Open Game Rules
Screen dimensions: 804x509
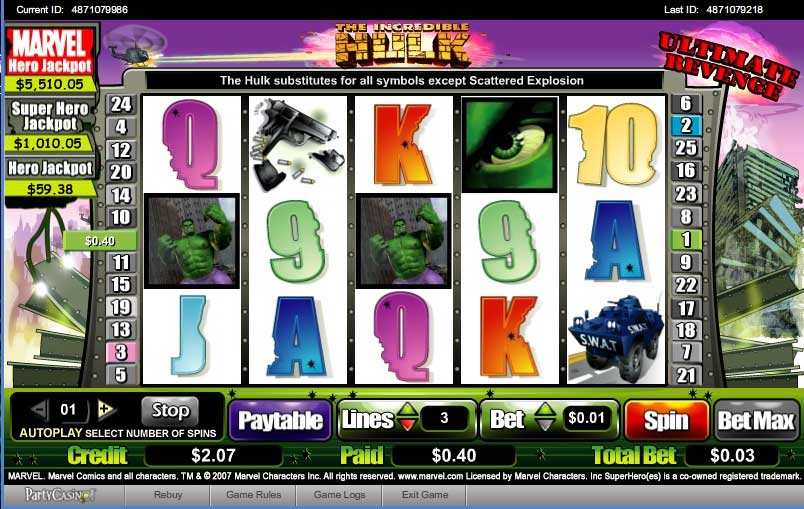coord(253,495)
